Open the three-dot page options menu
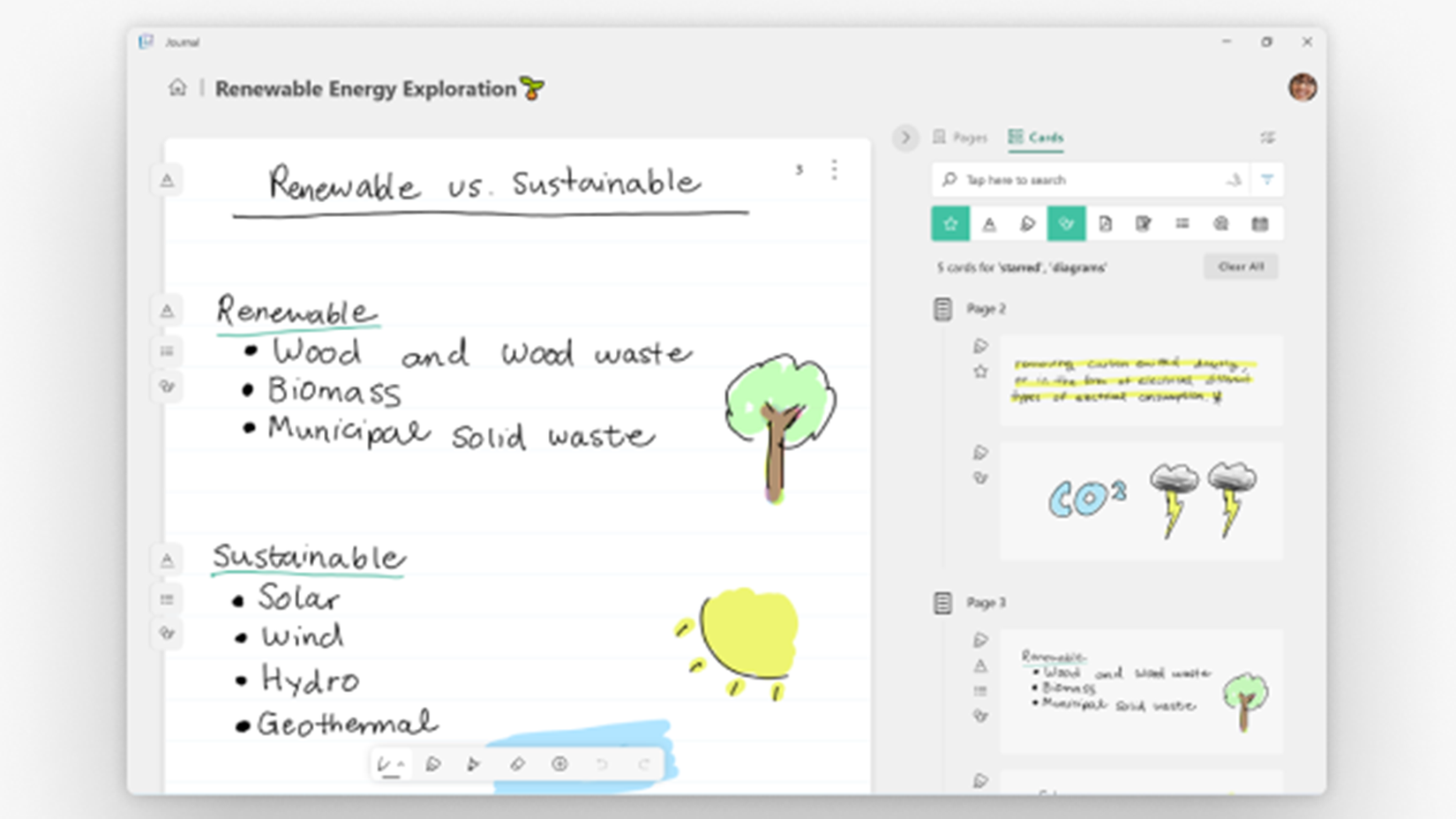The height and width of the screenshot is (819, 1456). tap(834, 169)
